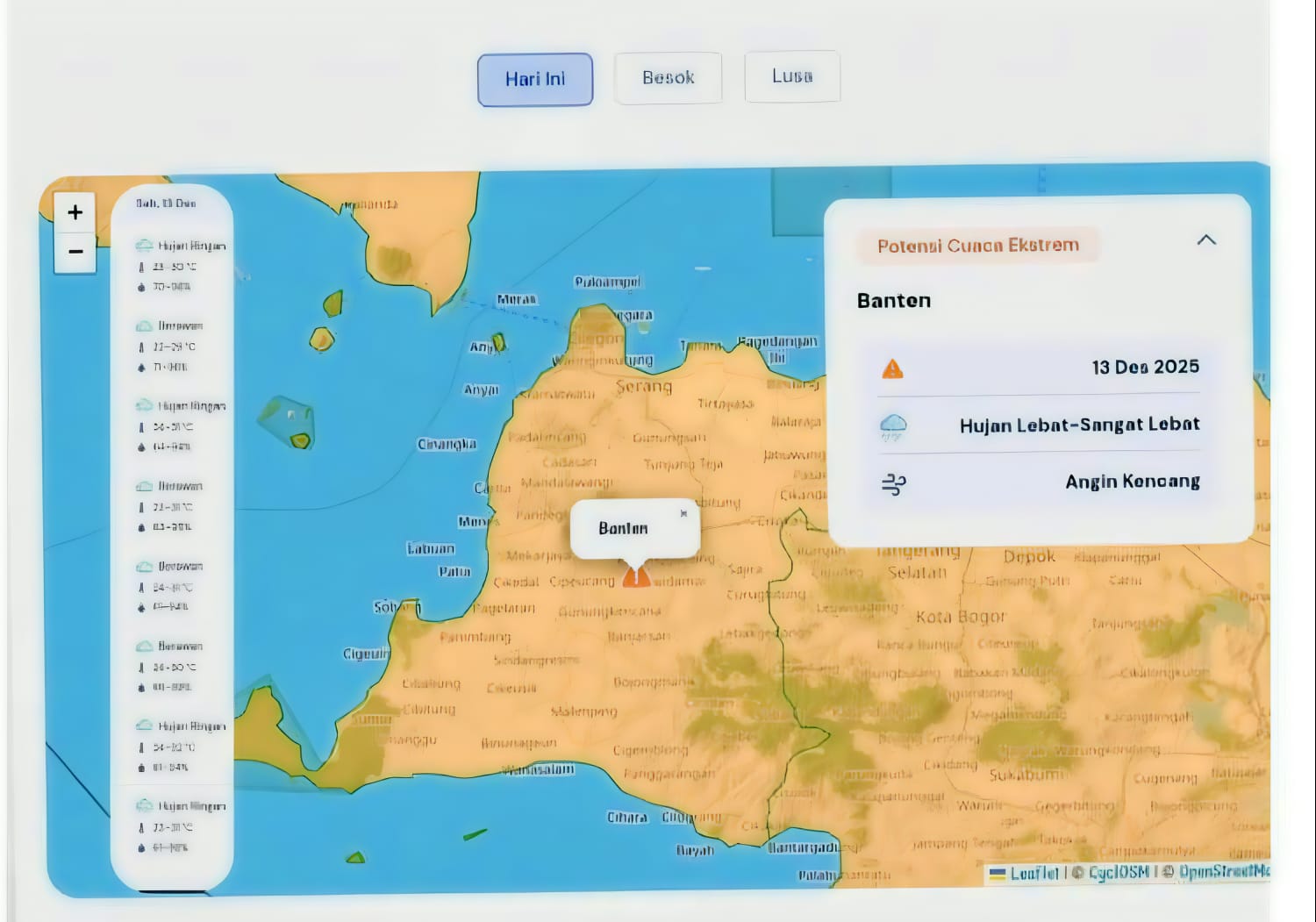This screenshot has height=922, width=1316.
Task: Click the Panggarangan label on the map
Action: (x=669, y=774)
